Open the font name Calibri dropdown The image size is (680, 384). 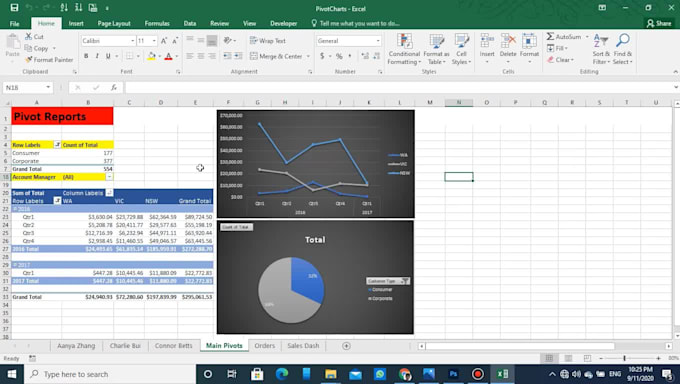(x=132, y=41)
